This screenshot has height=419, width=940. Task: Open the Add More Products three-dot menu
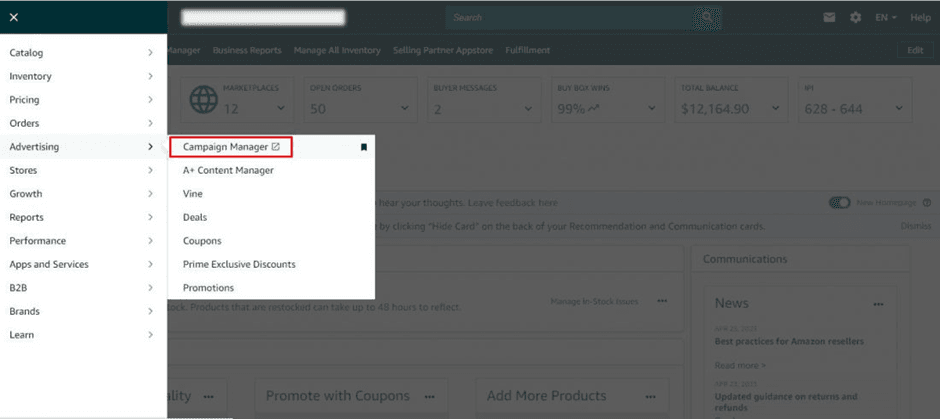pos(650,396)
